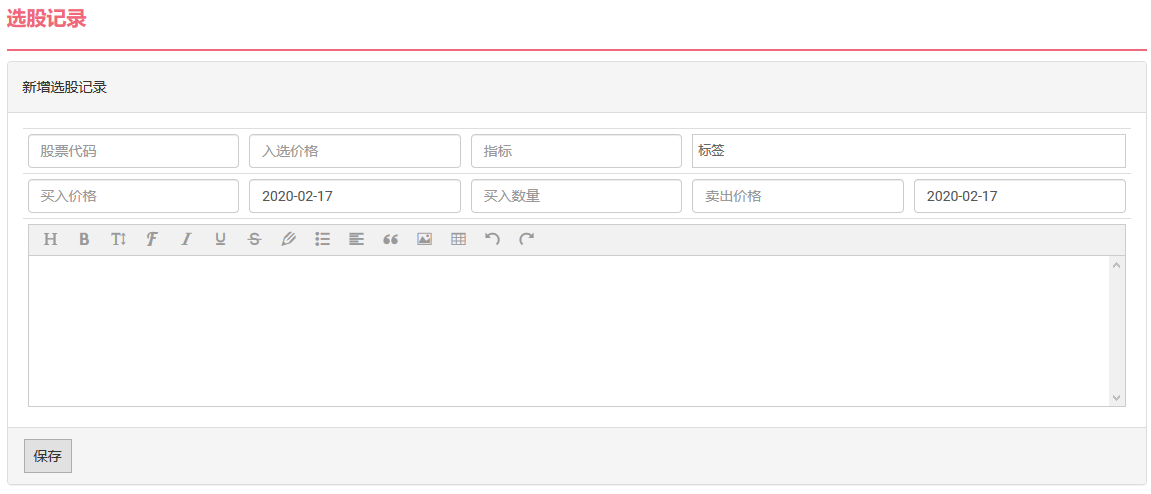
Task: Undo last edit
Action: (493, 239)
